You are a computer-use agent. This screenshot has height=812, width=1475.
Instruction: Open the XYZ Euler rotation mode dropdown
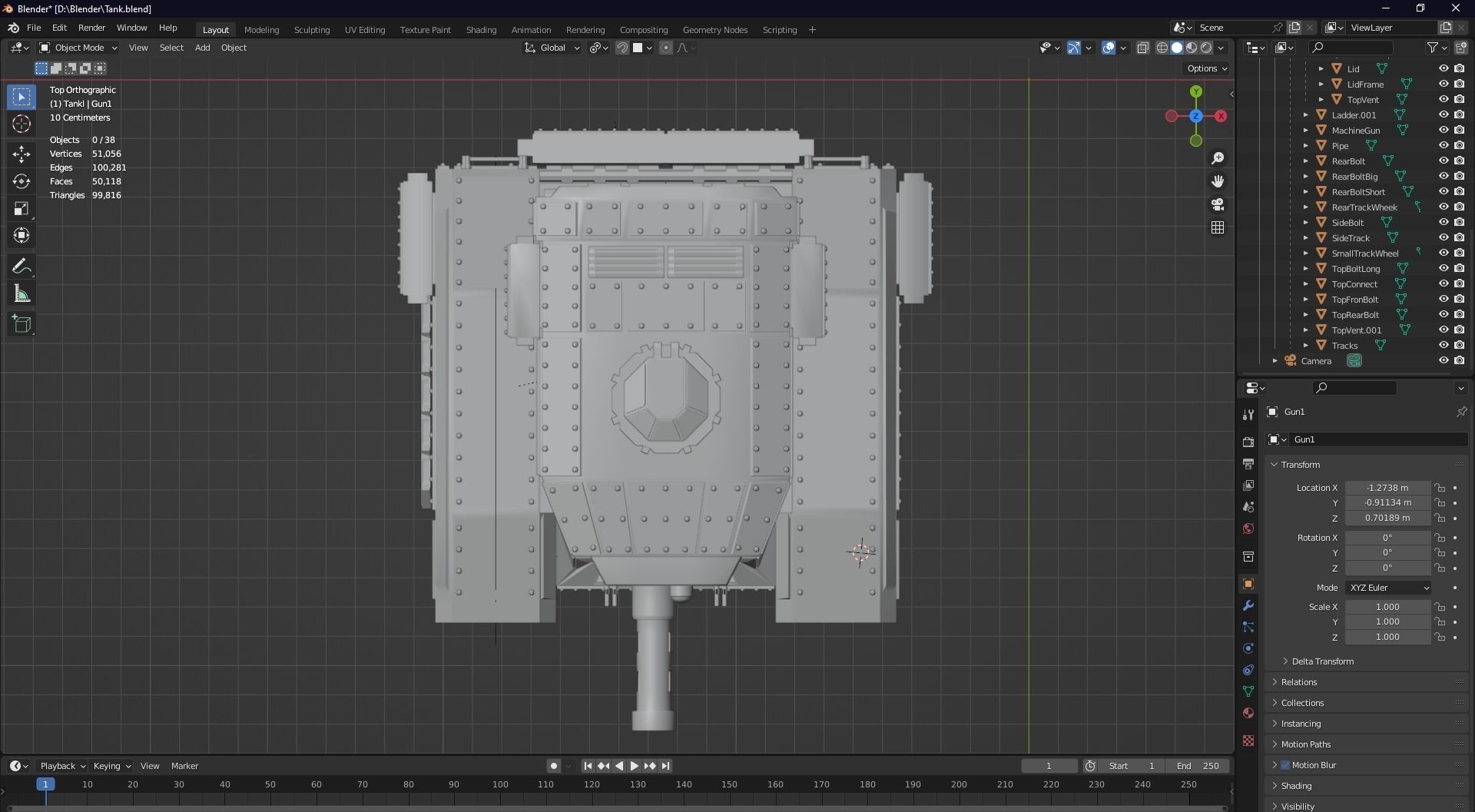1389,588
